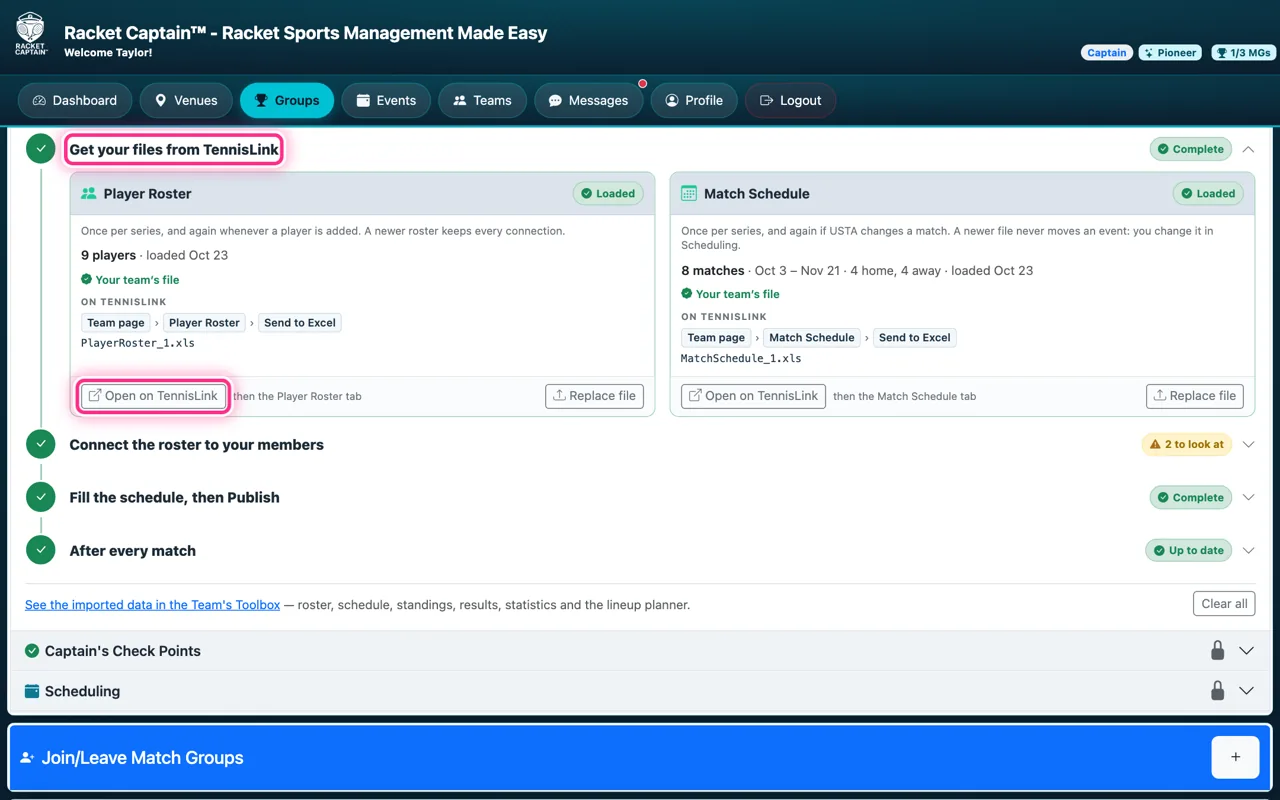1280x800 pixels.
Task: Click the Pioneer badge in the header
Action: 1170,53
